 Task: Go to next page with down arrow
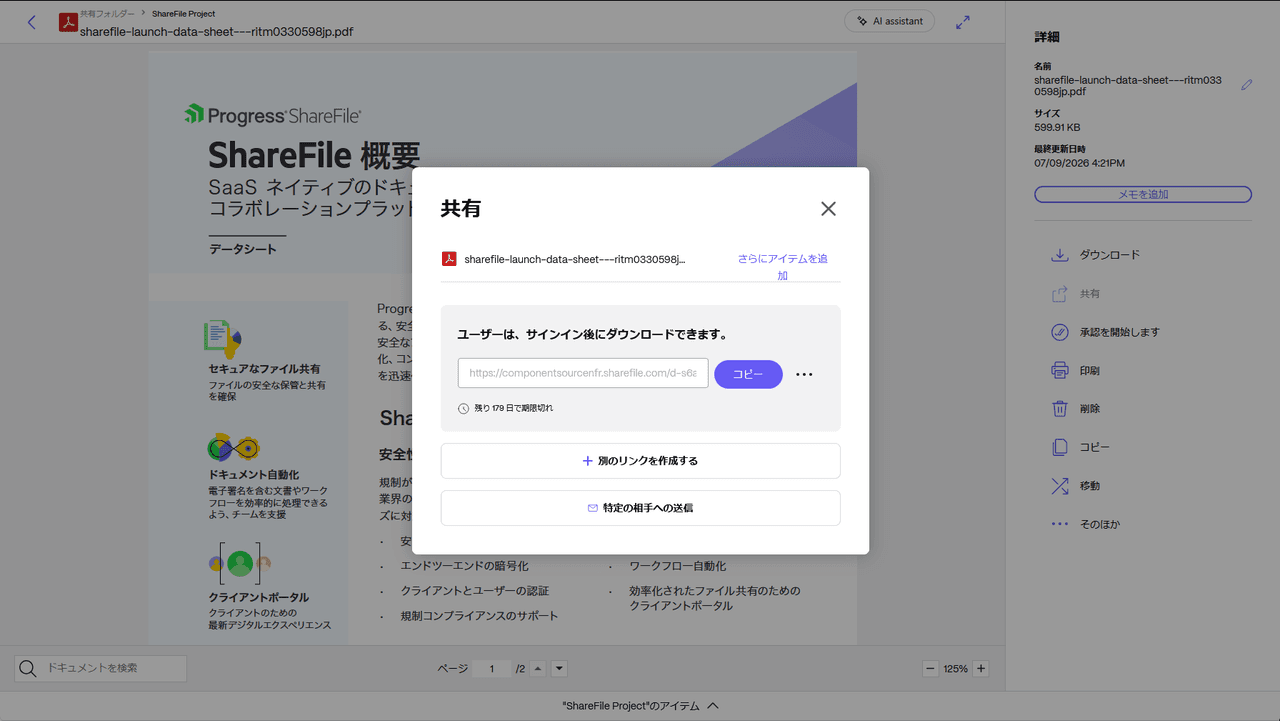560,668
